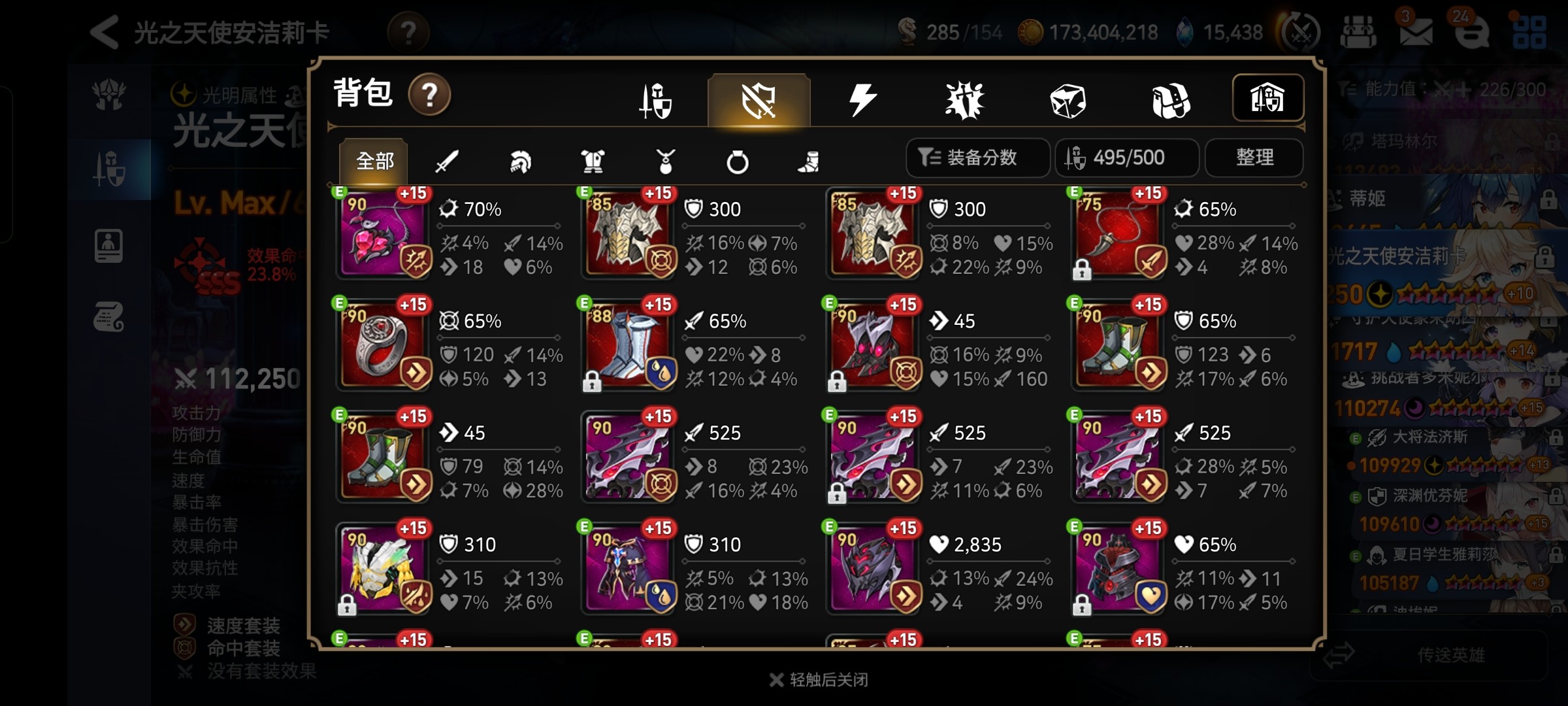1568x706 pixels.
Task: Toggle lock on the 88 blue boots
Action: pos(592,380)
